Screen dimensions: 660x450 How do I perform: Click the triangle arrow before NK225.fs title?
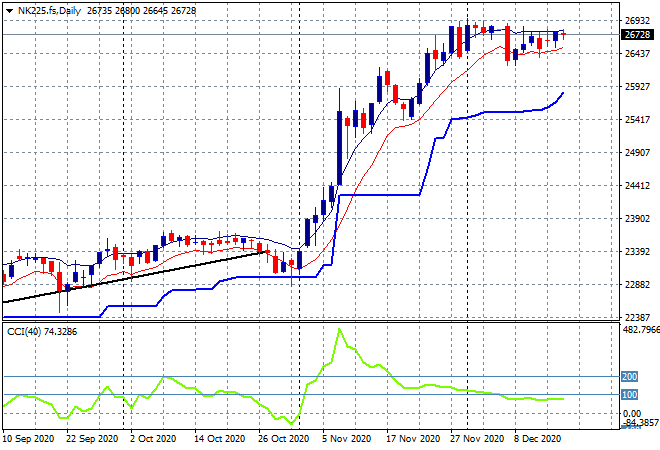[x=9, y=11]
